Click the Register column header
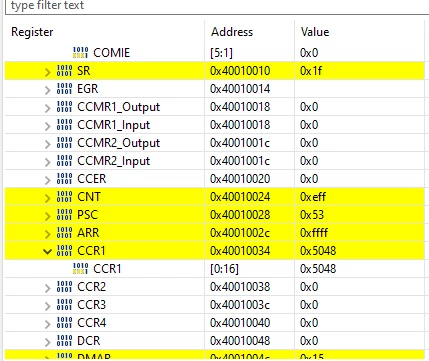 pos(32,32)
